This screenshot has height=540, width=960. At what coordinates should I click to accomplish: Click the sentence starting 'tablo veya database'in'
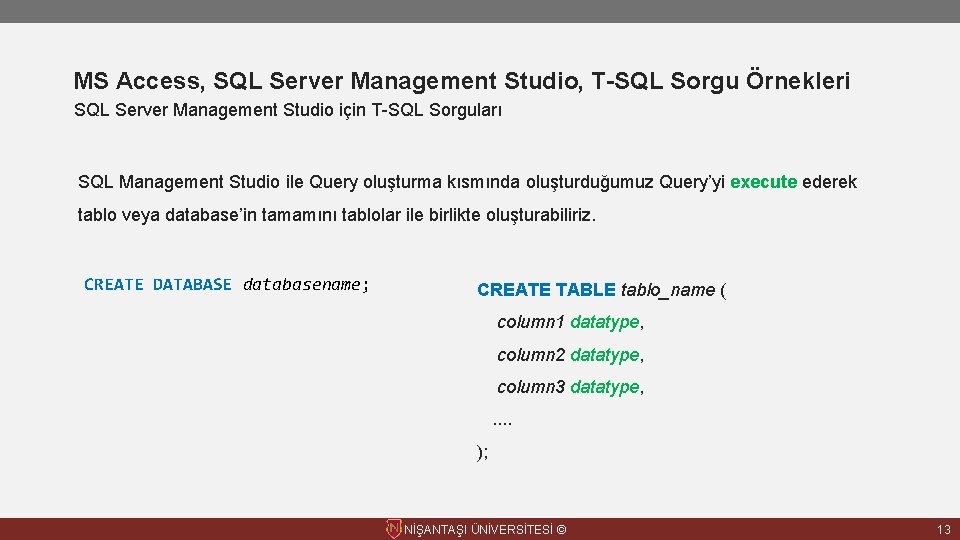(337, 215)
